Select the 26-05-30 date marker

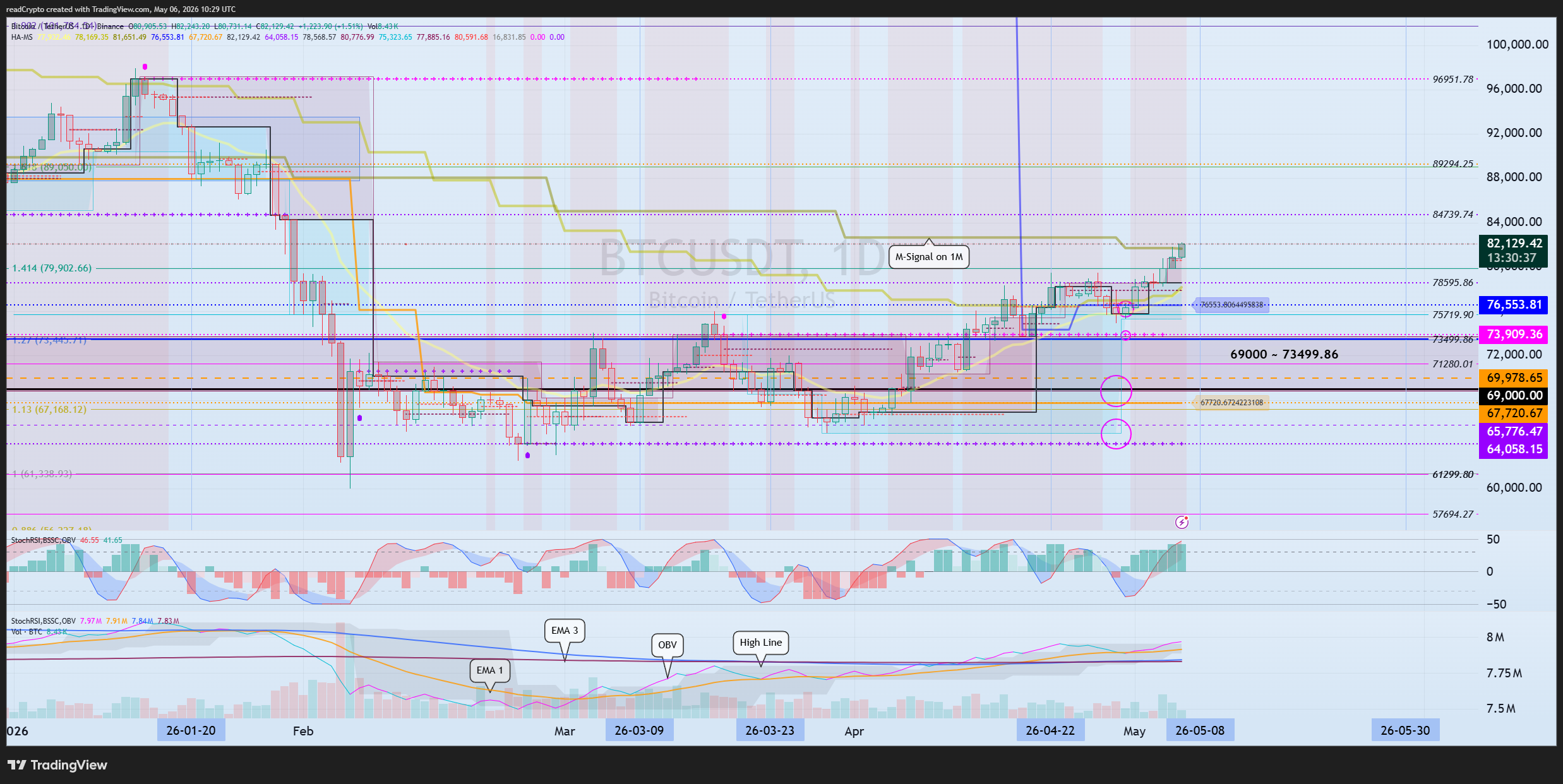point(1405,730)
